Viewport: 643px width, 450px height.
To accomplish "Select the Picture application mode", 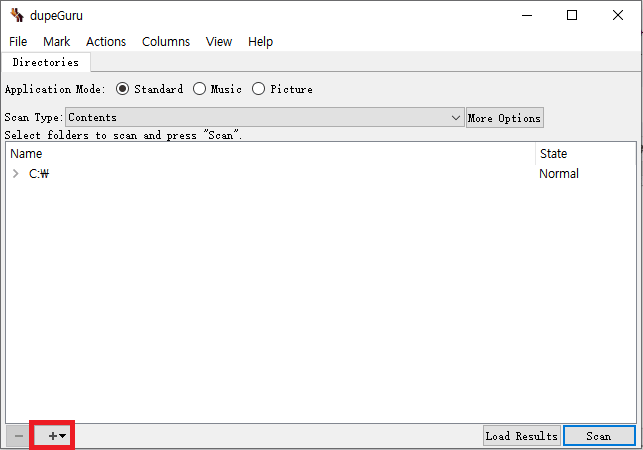I will tap(282, 89).
